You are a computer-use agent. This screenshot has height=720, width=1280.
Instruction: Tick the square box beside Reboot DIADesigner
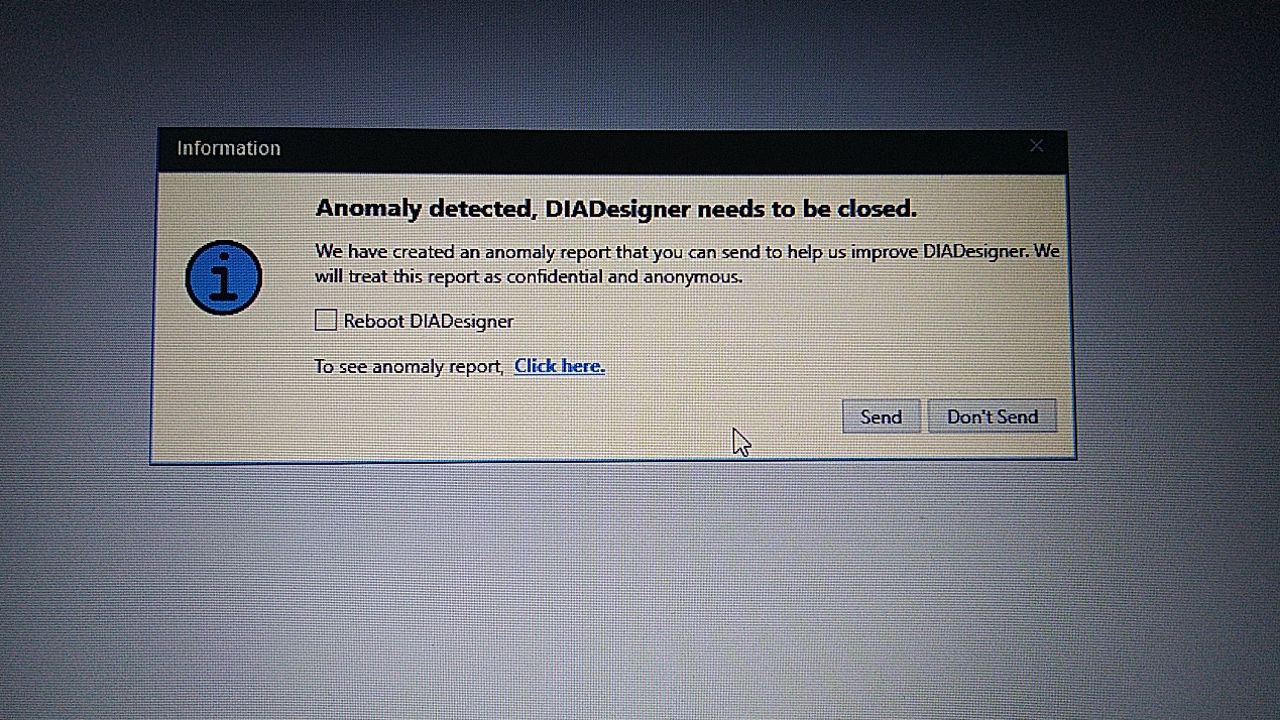point(326,320)
